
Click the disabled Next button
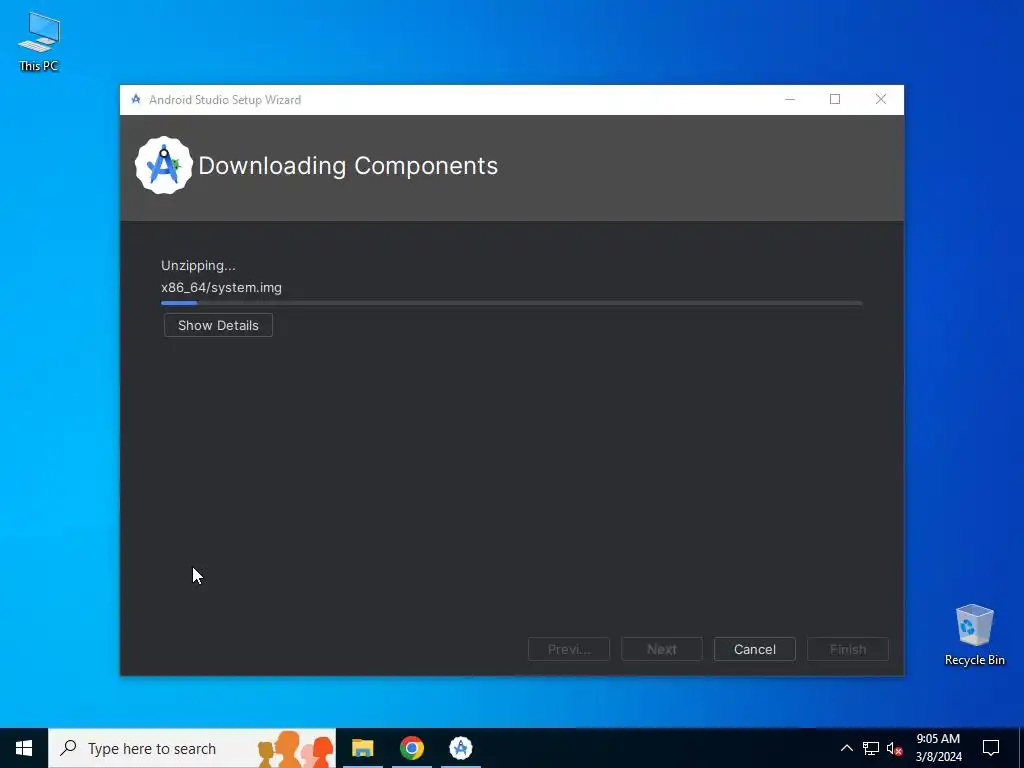(662, 649)
